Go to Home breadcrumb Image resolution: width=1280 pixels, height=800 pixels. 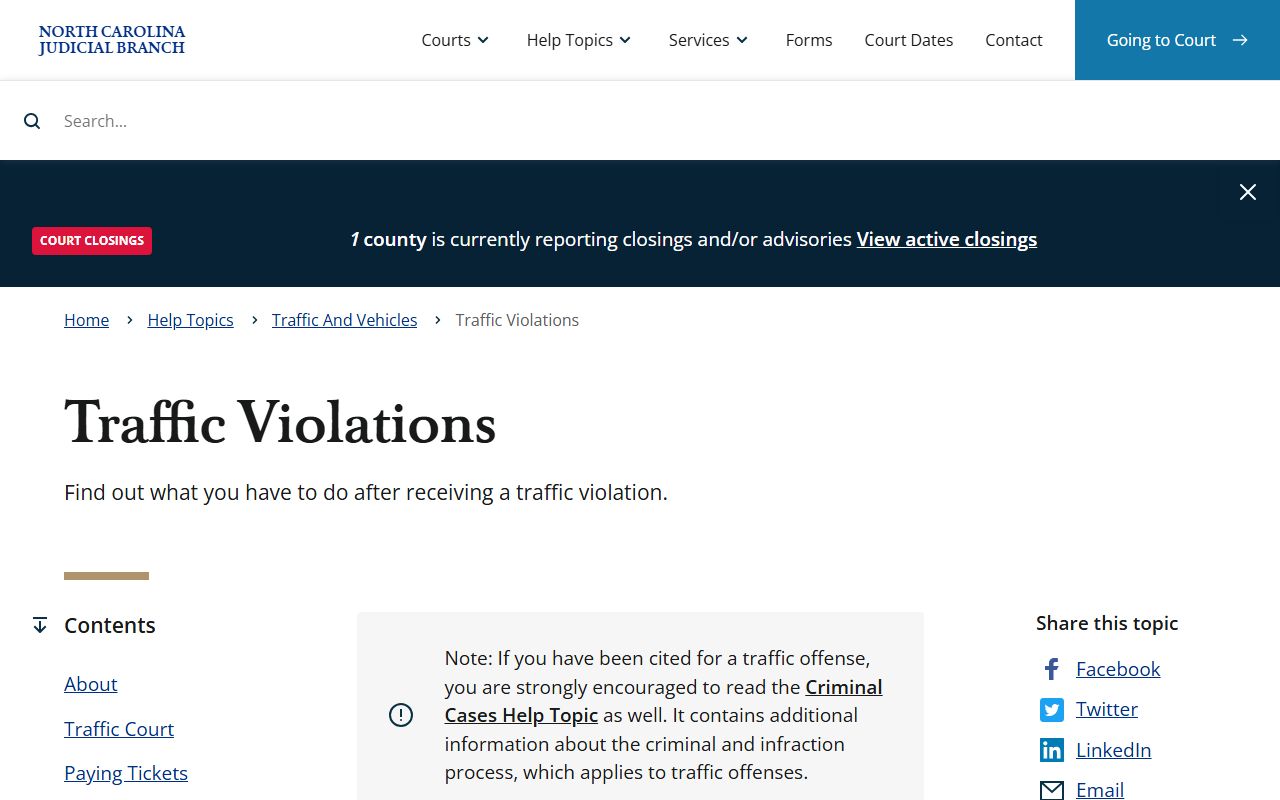pos(87,320)
